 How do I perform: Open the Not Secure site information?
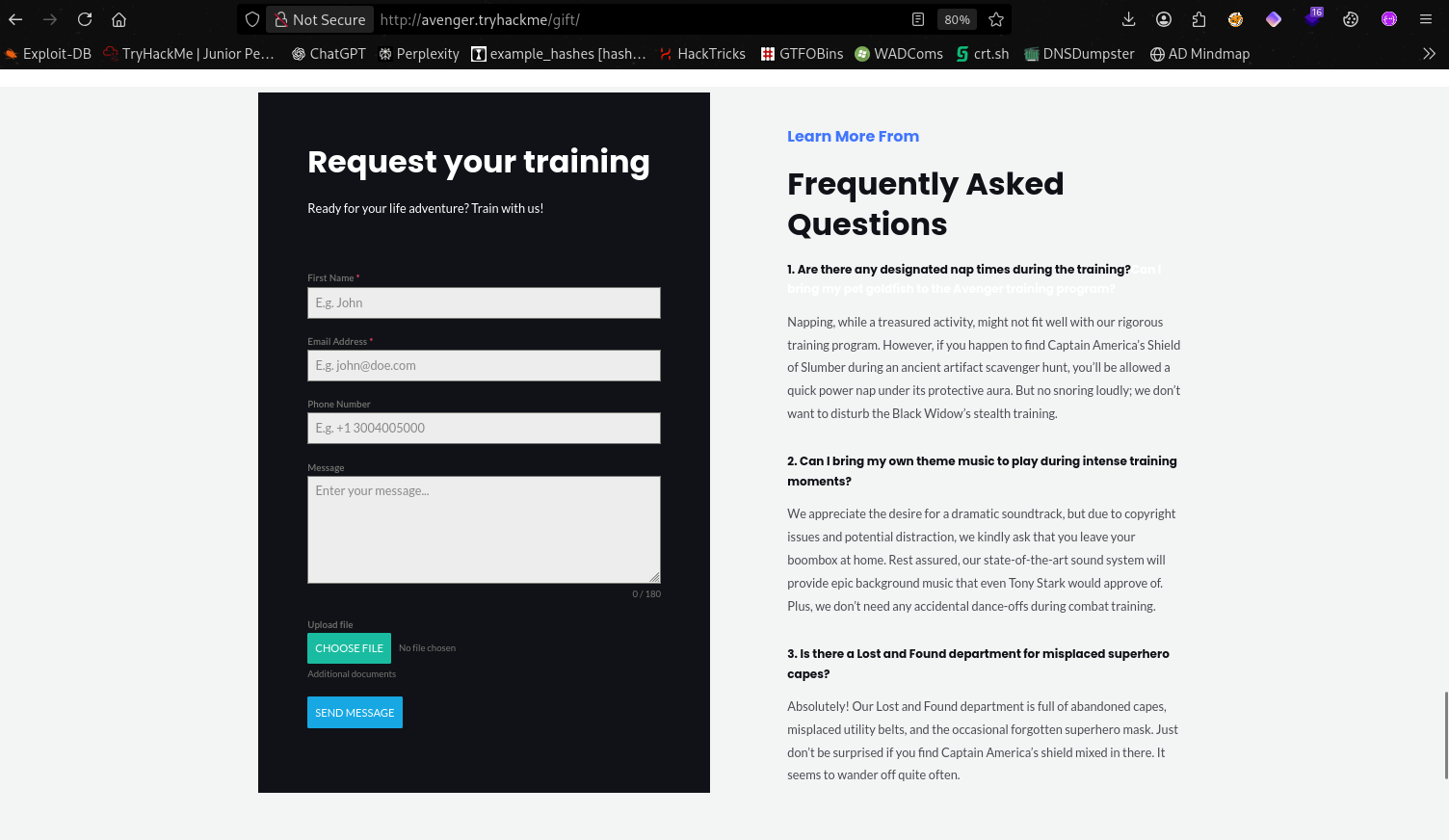(320, 19)
